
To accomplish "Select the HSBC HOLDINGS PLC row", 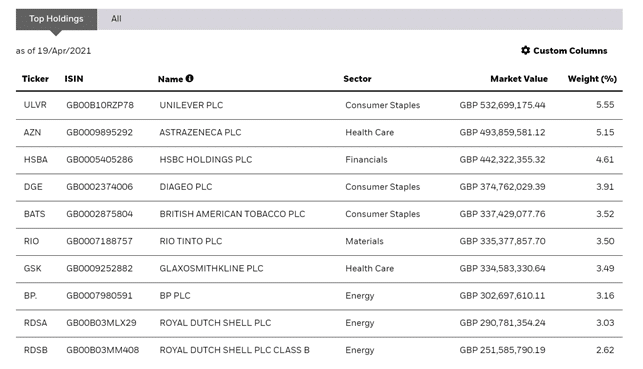I will click(x=319, y=160).
